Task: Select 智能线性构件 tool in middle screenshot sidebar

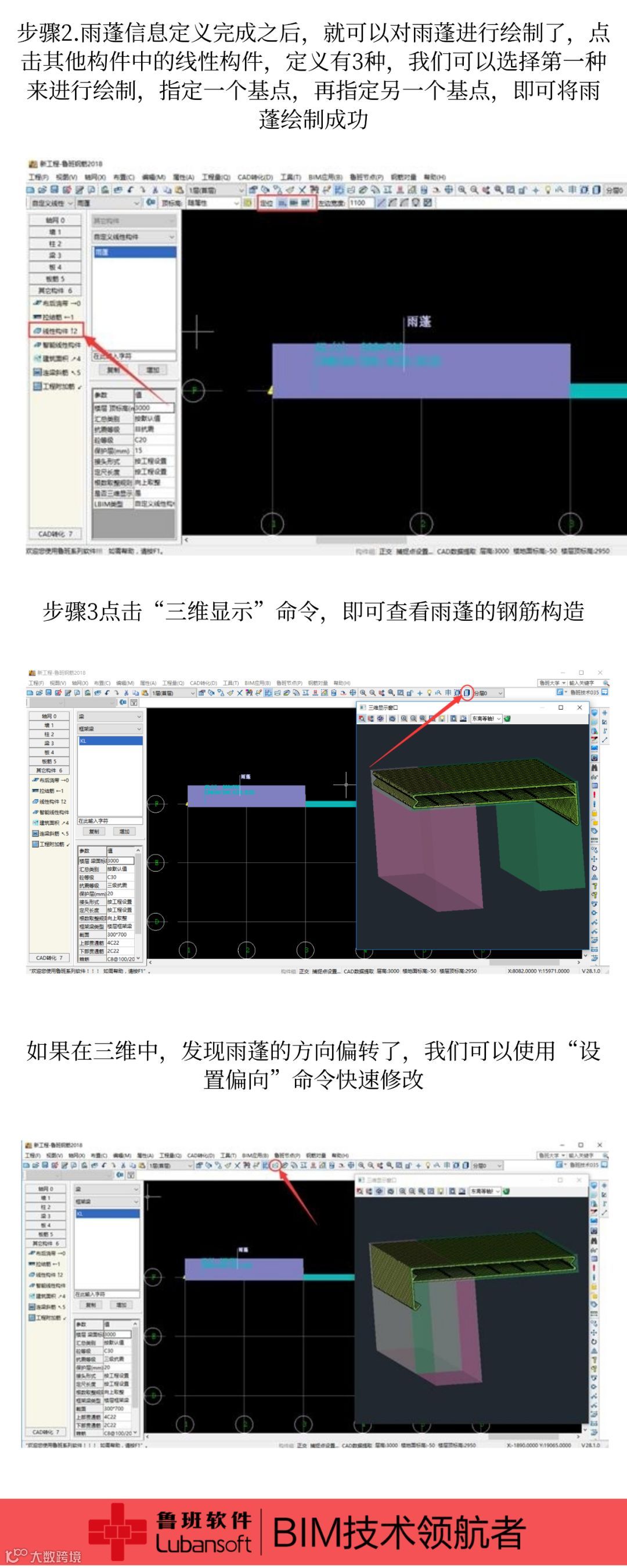Action: point(51,812)
